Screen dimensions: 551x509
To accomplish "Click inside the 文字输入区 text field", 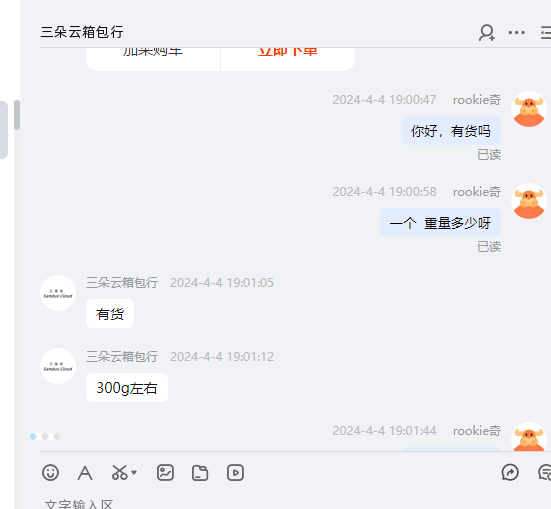I will [295, 503].
